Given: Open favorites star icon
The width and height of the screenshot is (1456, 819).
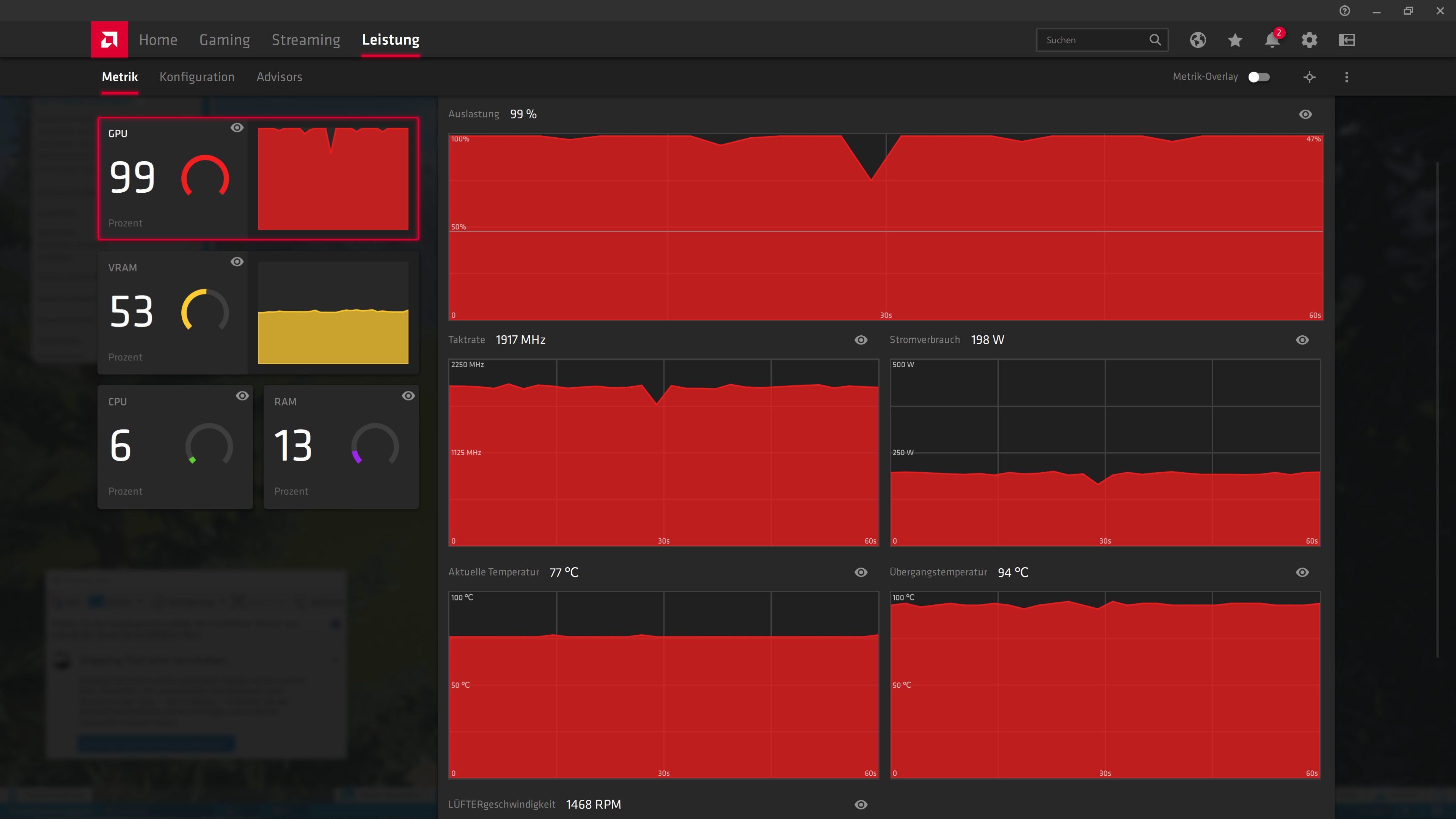Looking at the screenshot, I should click(x=1235, y=39).
